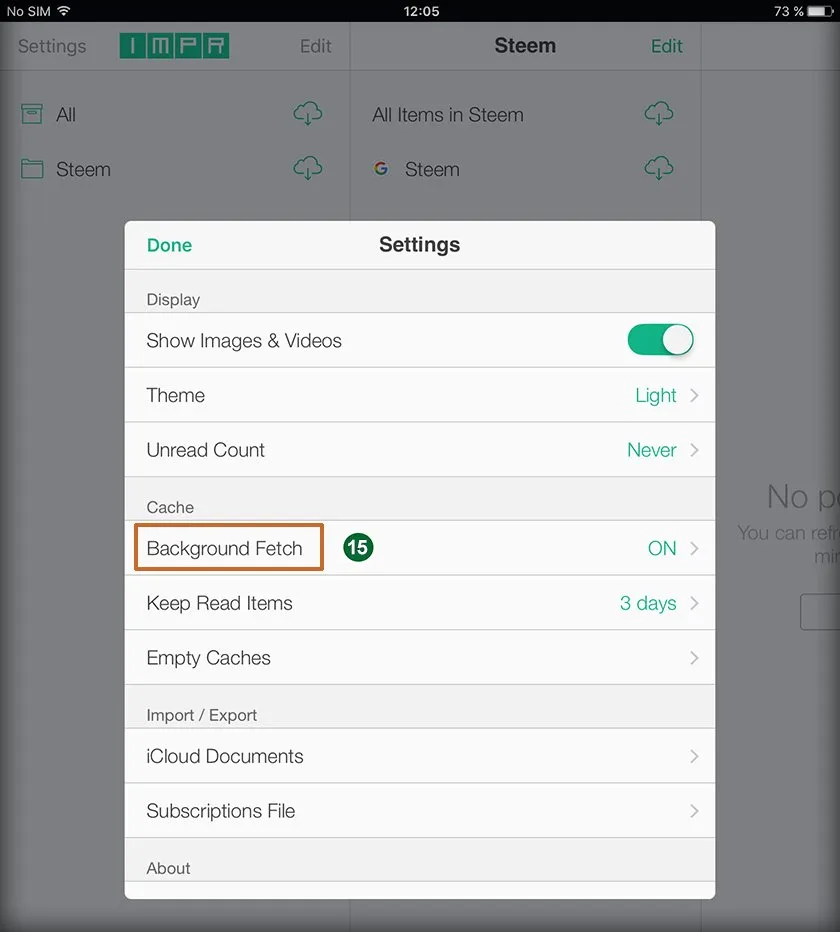This screenshot has height=932, width=840.
Task: Select the Steem folder row
Action: point(175,169)
